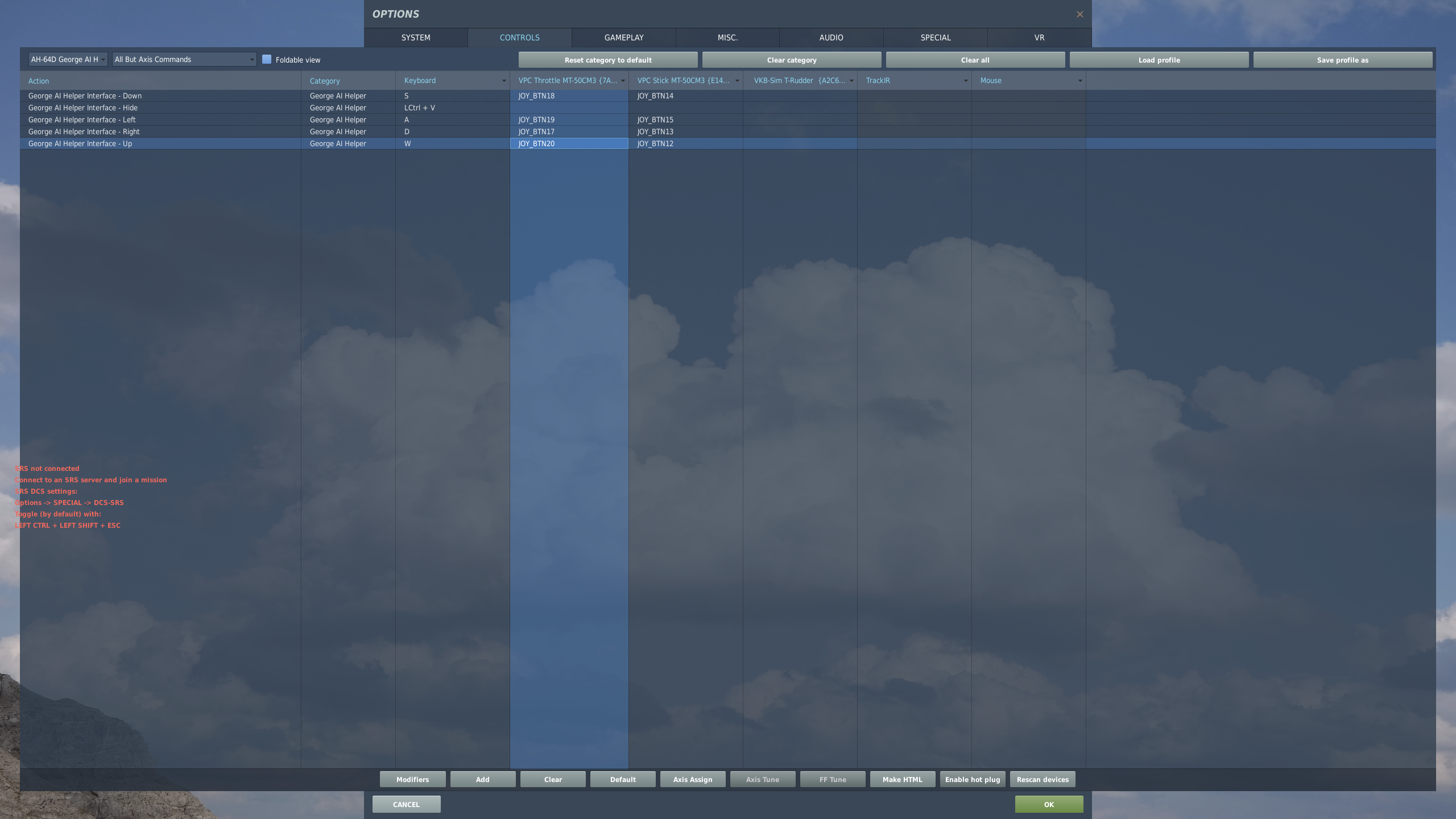
Task: Open the MISC. tab
Action: tap(728, 38)
